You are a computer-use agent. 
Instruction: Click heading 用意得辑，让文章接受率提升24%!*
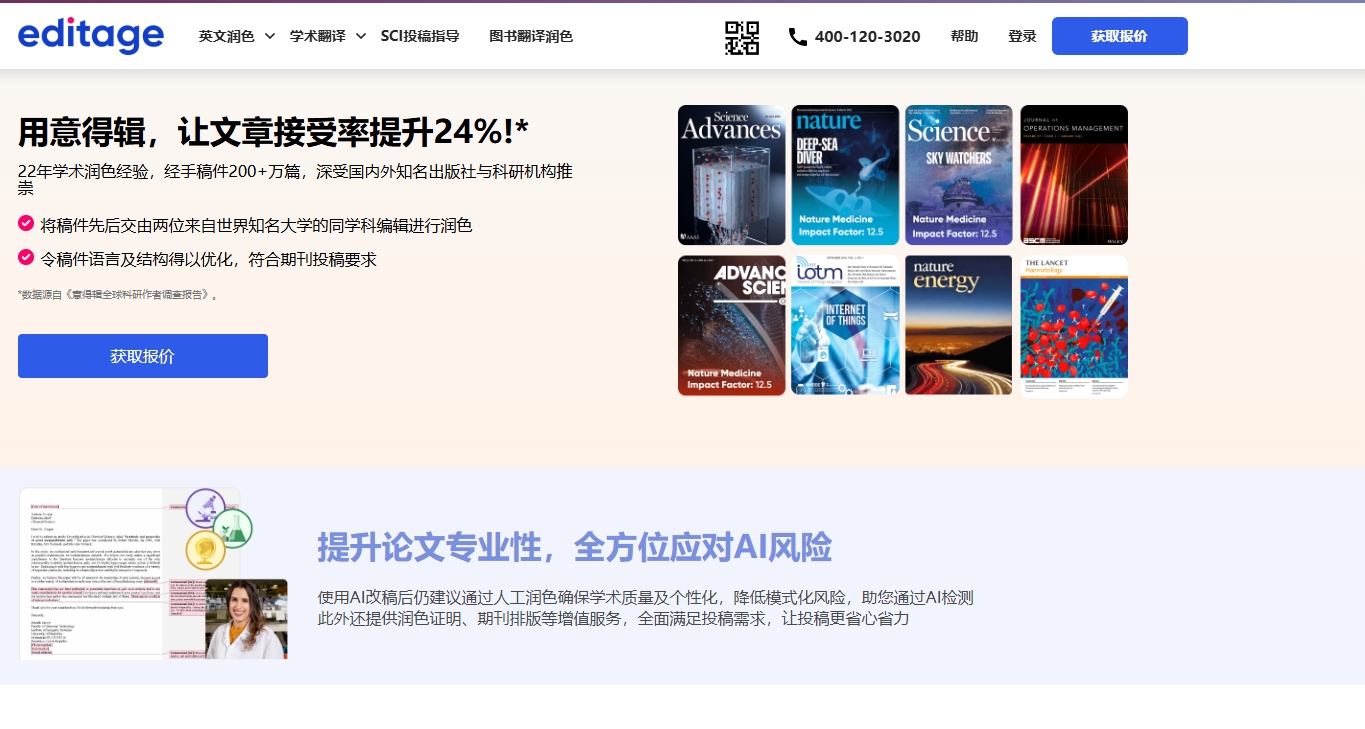[273, 131]
